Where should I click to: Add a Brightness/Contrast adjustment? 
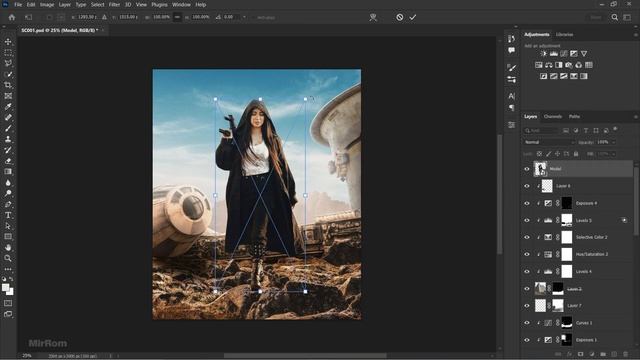pos(543,53)
